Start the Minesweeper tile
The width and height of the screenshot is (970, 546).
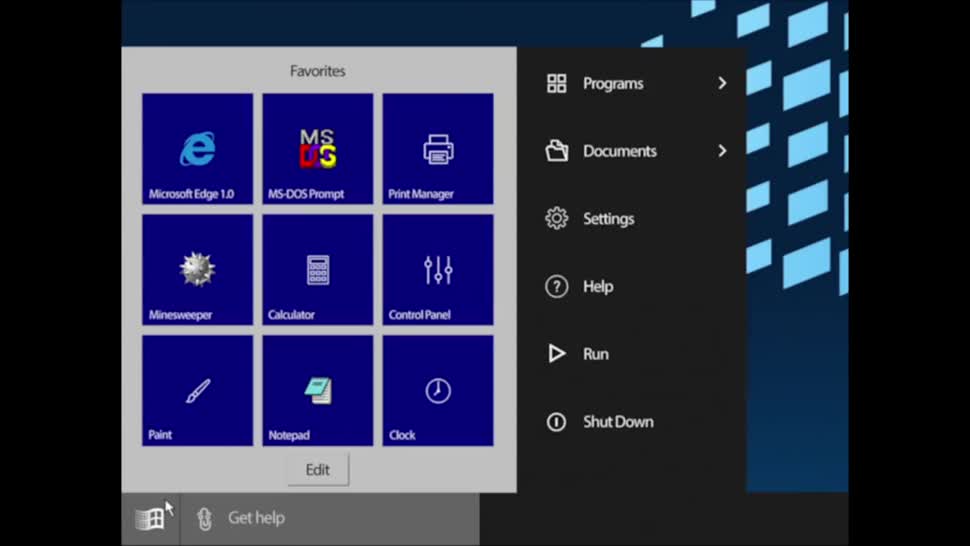(x=197, y=270)
